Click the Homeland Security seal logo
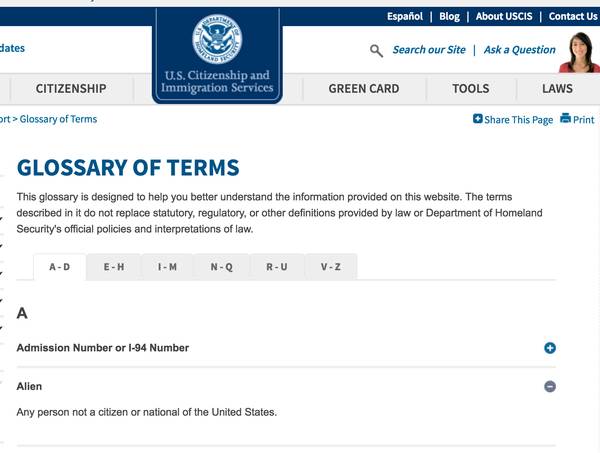Viewport: 600px width, 453px height. [x=217, y=39]
